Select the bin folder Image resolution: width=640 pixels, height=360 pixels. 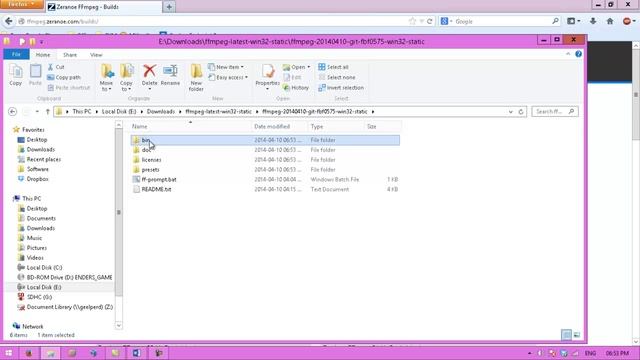tap(265, 140)
